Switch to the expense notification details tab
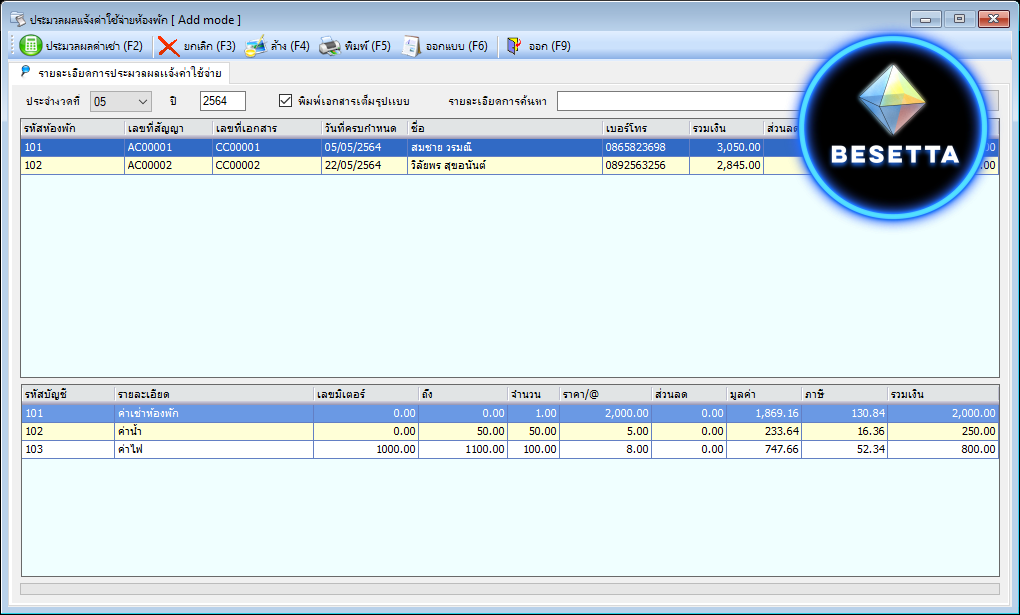1020x615 pixels. [x=129, y=73]
